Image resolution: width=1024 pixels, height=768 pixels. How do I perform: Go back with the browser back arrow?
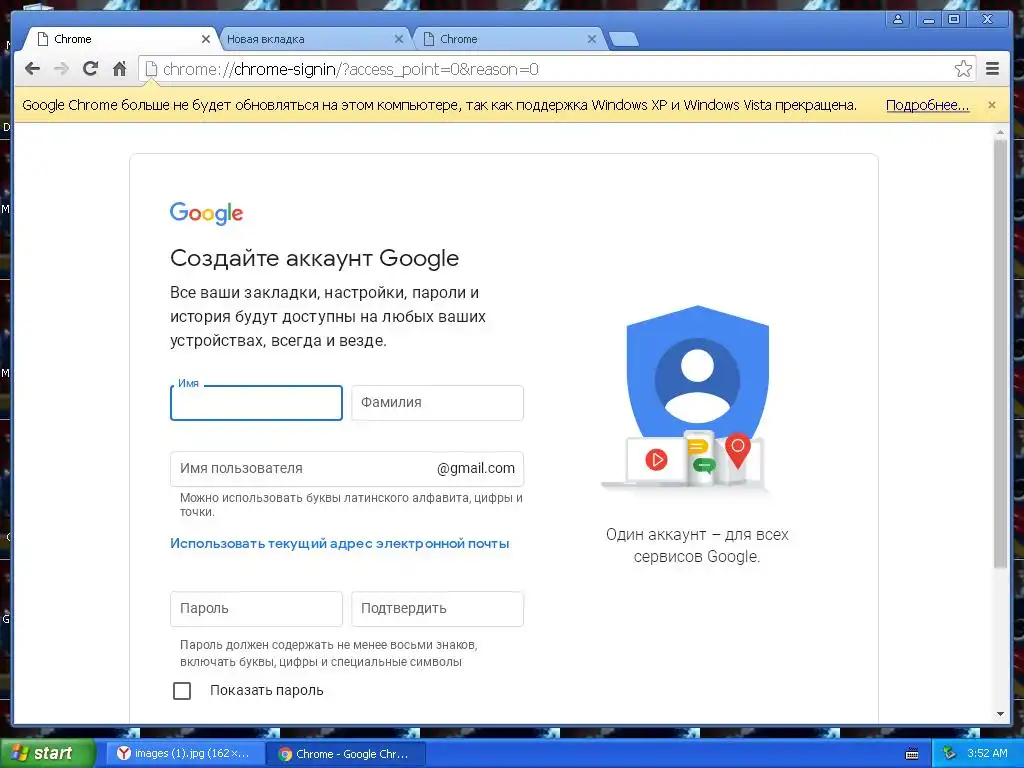coord(32,69)
